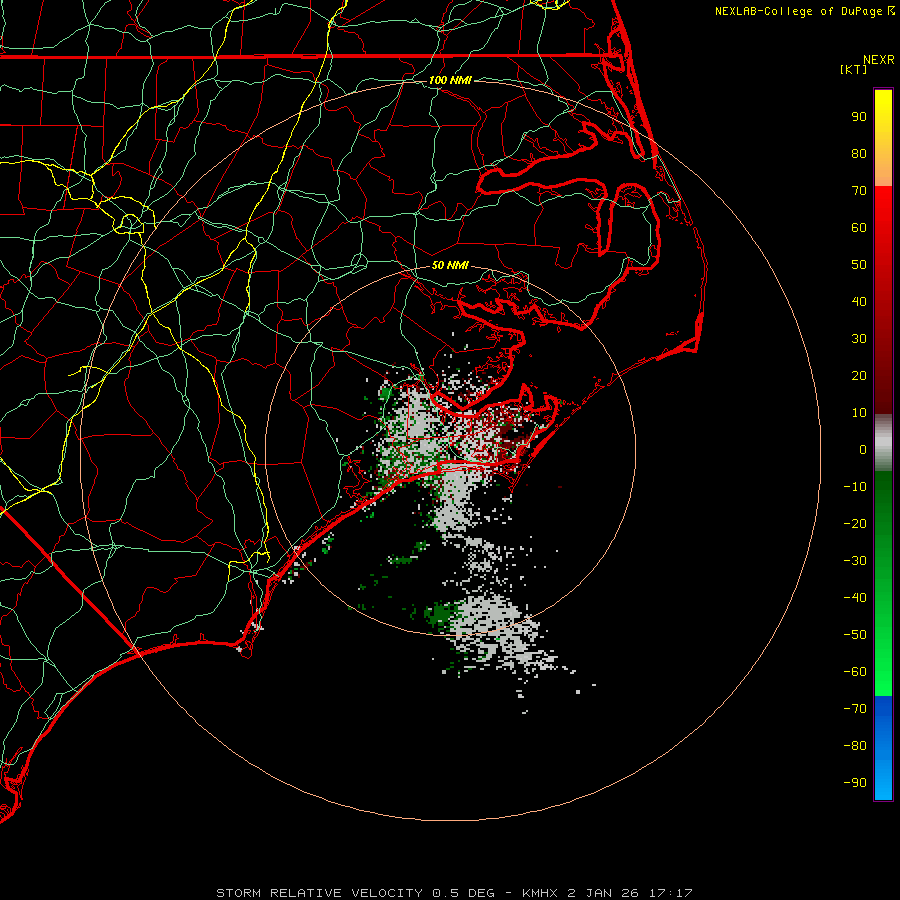
Task: Click the NEXR label above color scale
Action: [x=879, y=60]
